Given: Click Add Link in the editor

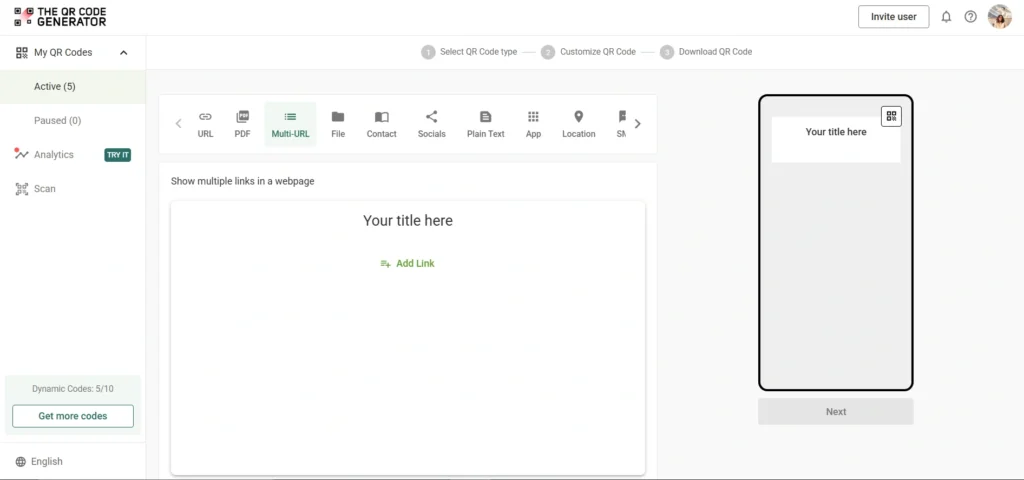Looking at the screenshot, I should (x=408, y=264).
